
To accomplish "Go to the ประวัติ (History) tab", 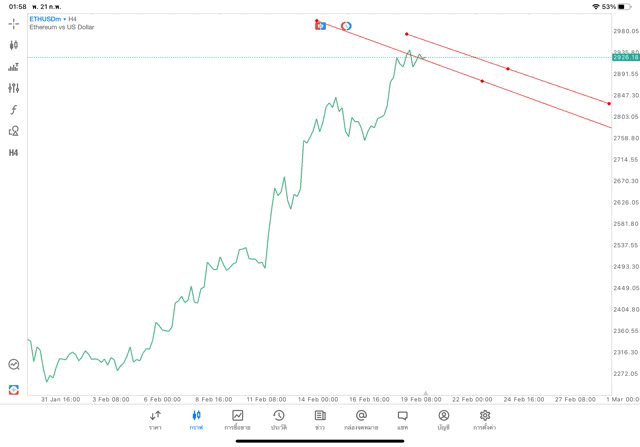I will click(x=279, y=419).
